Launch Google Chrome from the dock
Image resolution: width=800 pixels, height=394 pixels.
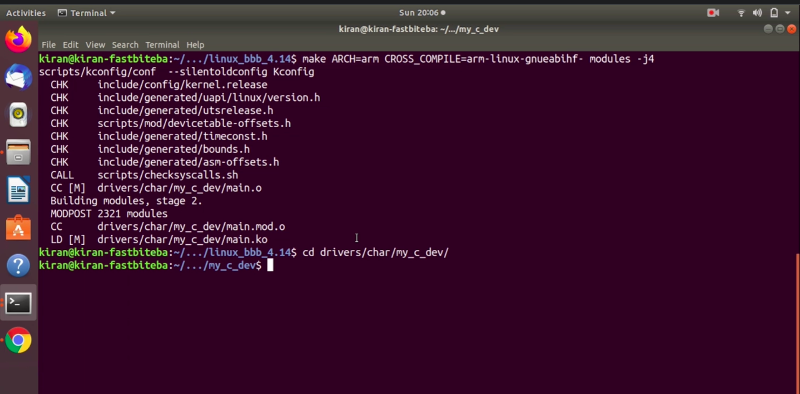tap(18, 340)
